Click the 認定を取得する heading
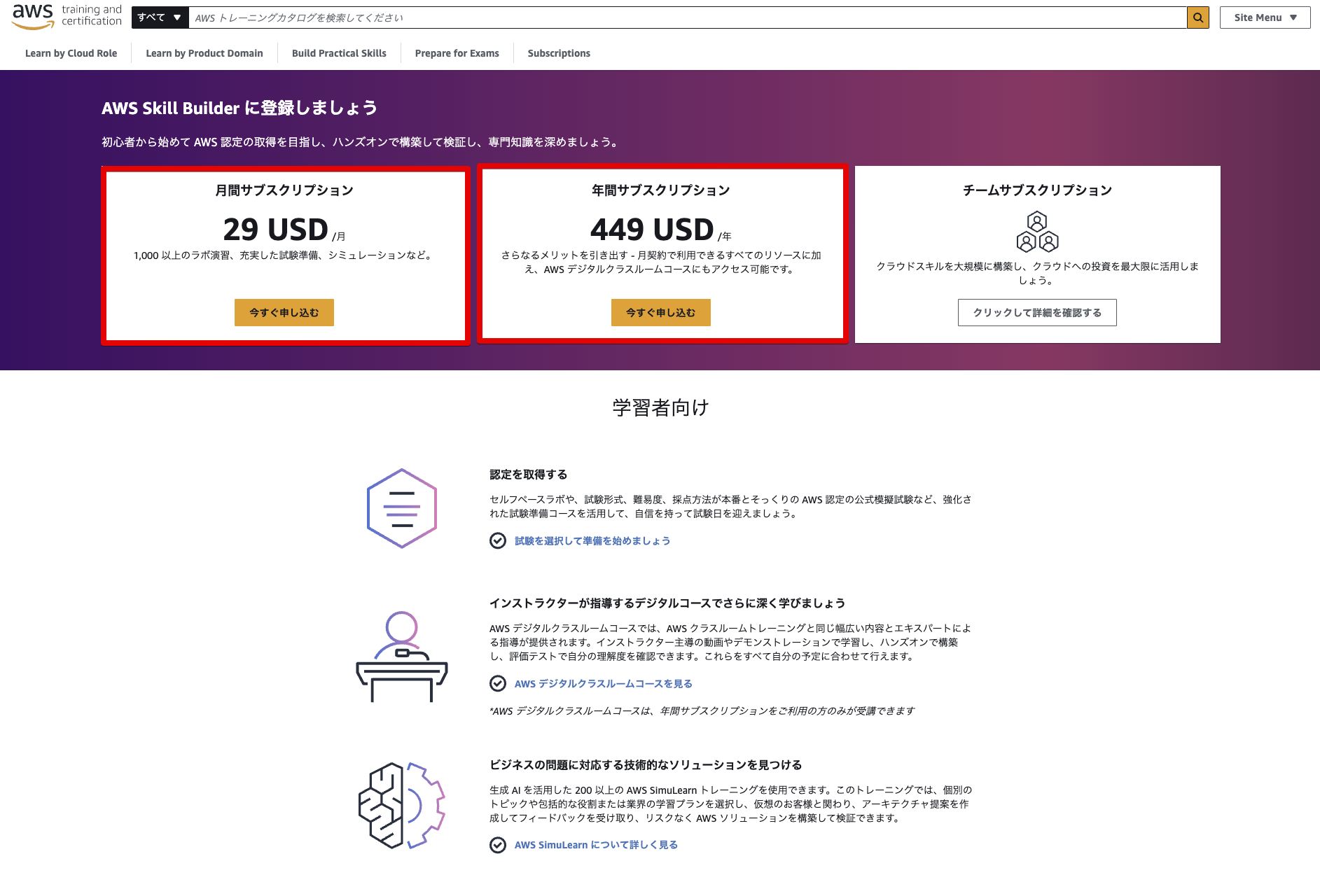 [x=529, y=474]
